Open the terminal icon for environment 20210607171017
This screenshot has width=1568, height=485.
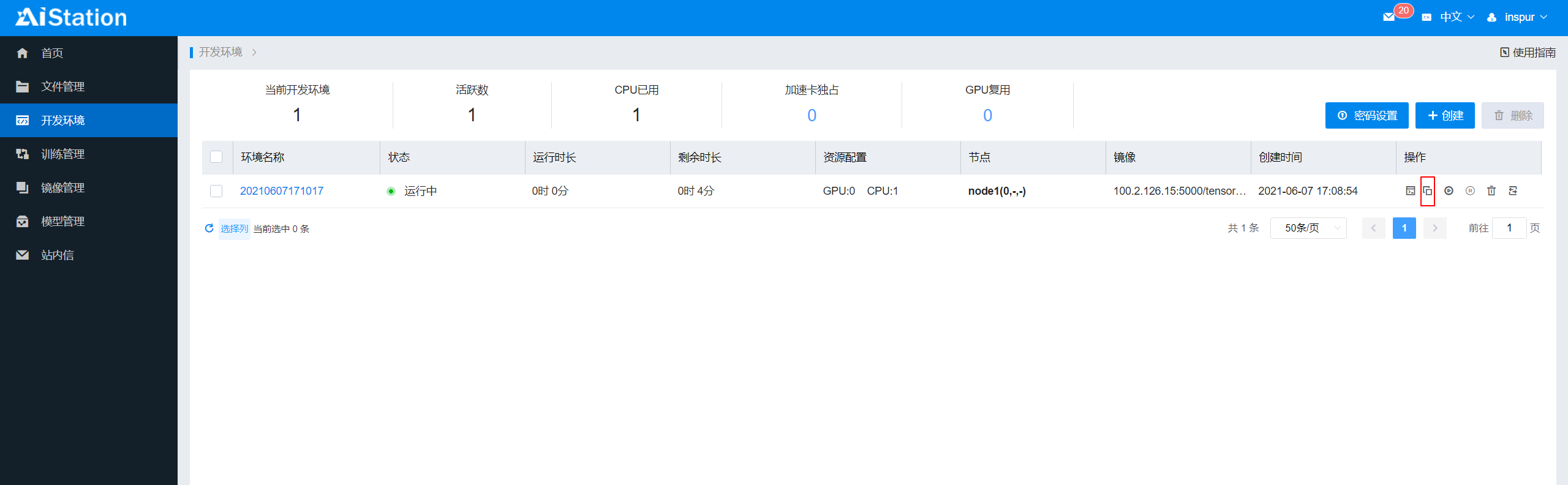[x=1410, y=191]
